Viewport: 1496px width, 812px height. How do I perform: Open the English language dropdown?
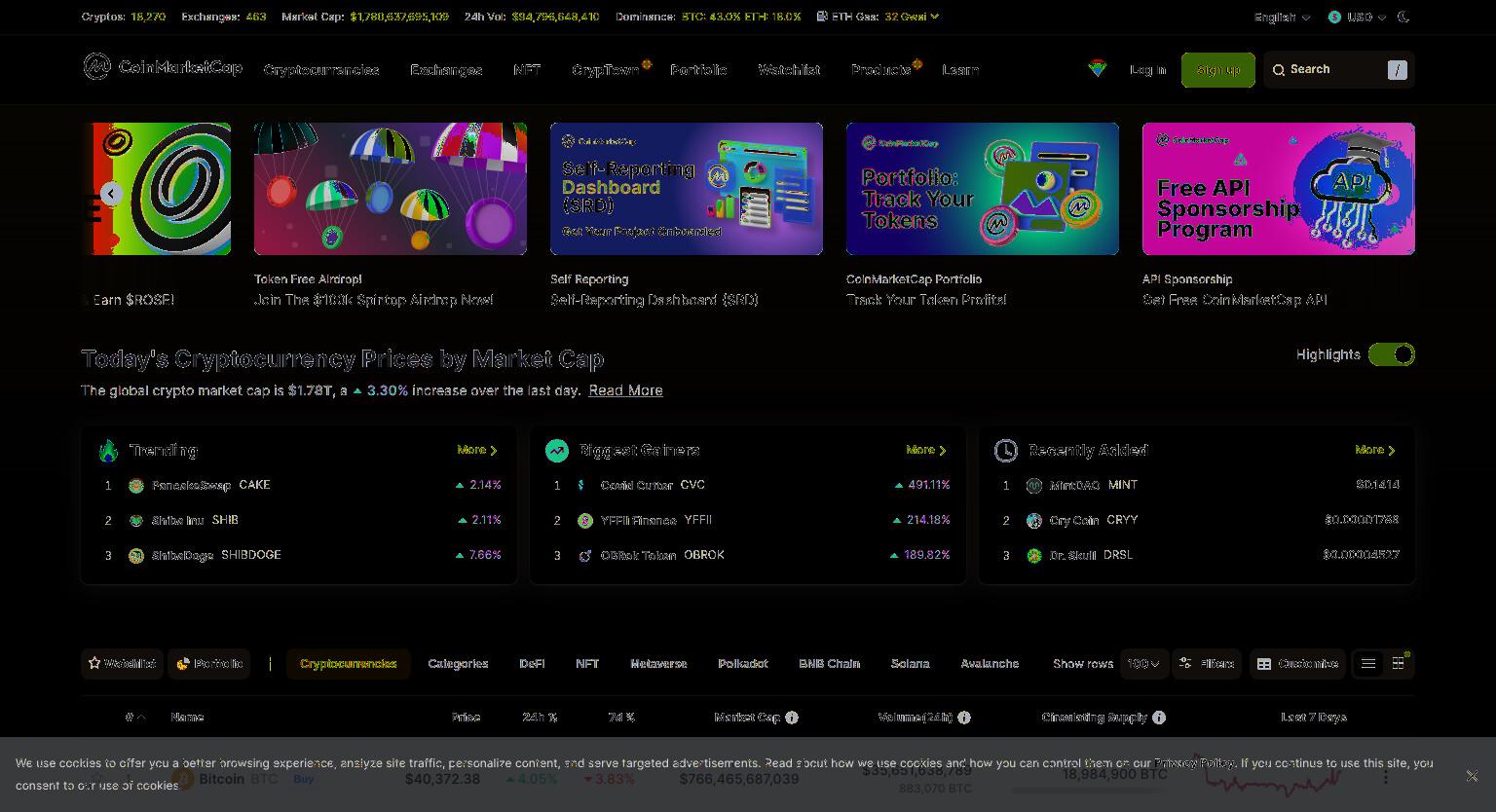point(1282,17)
